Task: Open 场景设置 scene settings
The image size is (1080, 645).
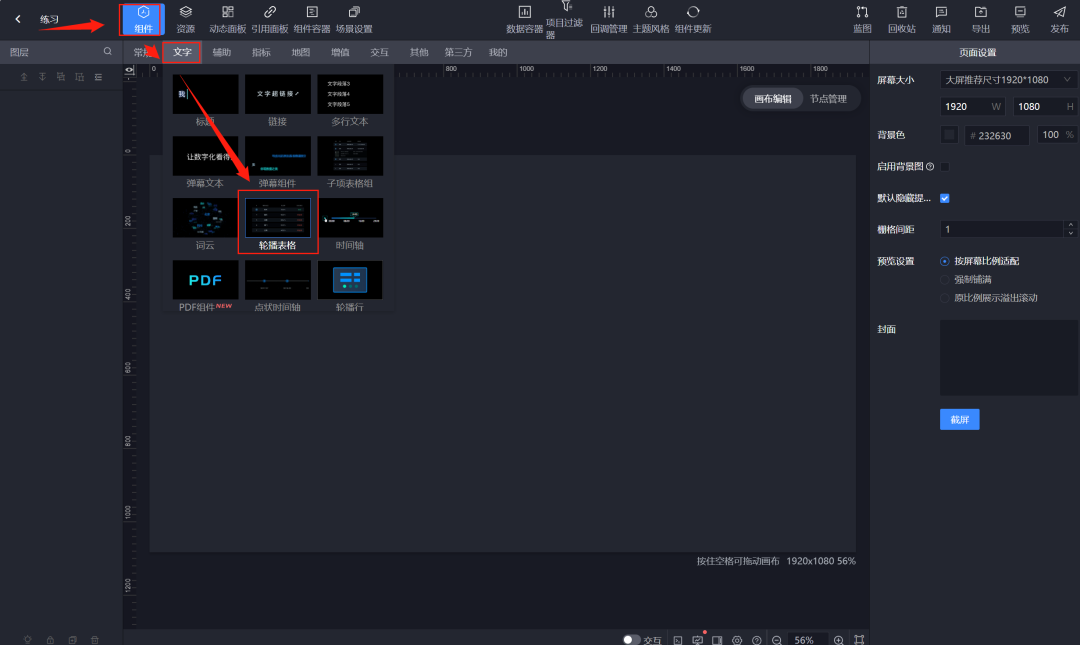Action: [354, 19]
